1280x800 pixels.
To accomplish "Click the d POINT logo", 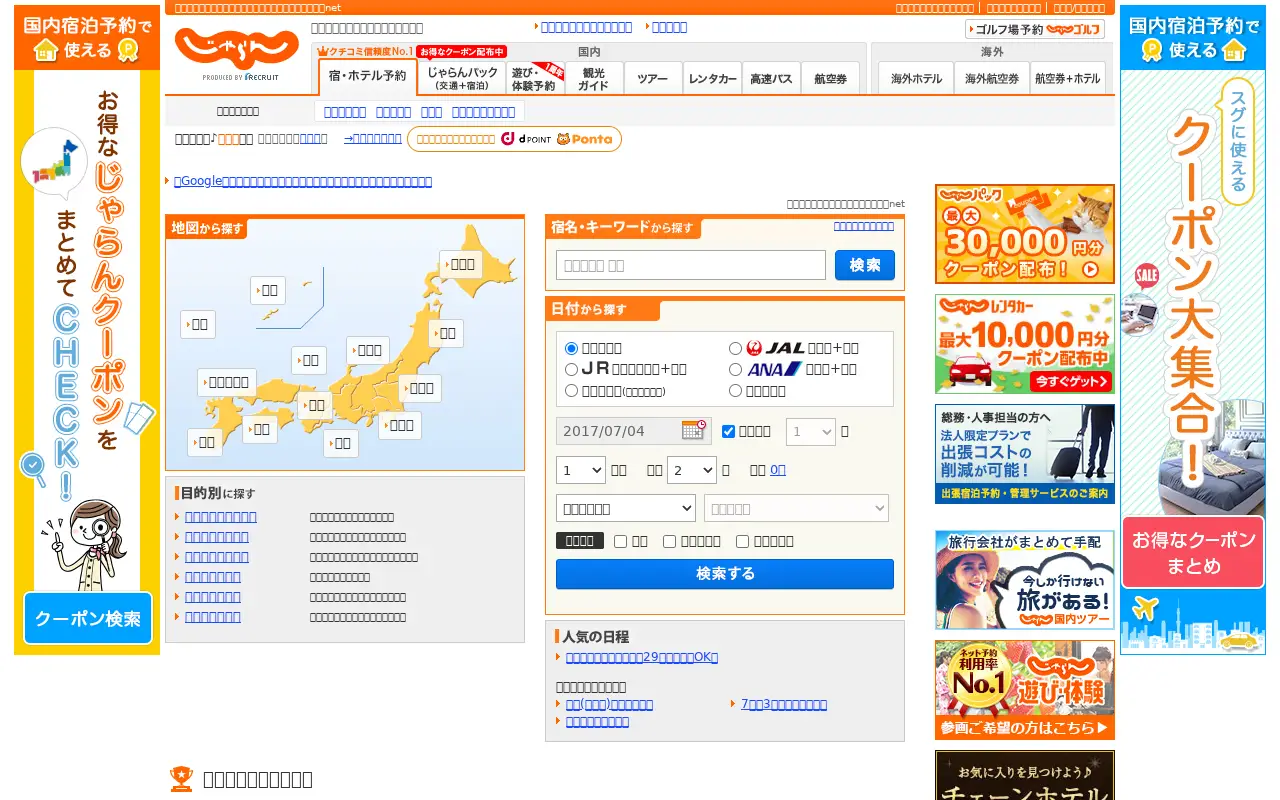I will click(x=526, y=139).
